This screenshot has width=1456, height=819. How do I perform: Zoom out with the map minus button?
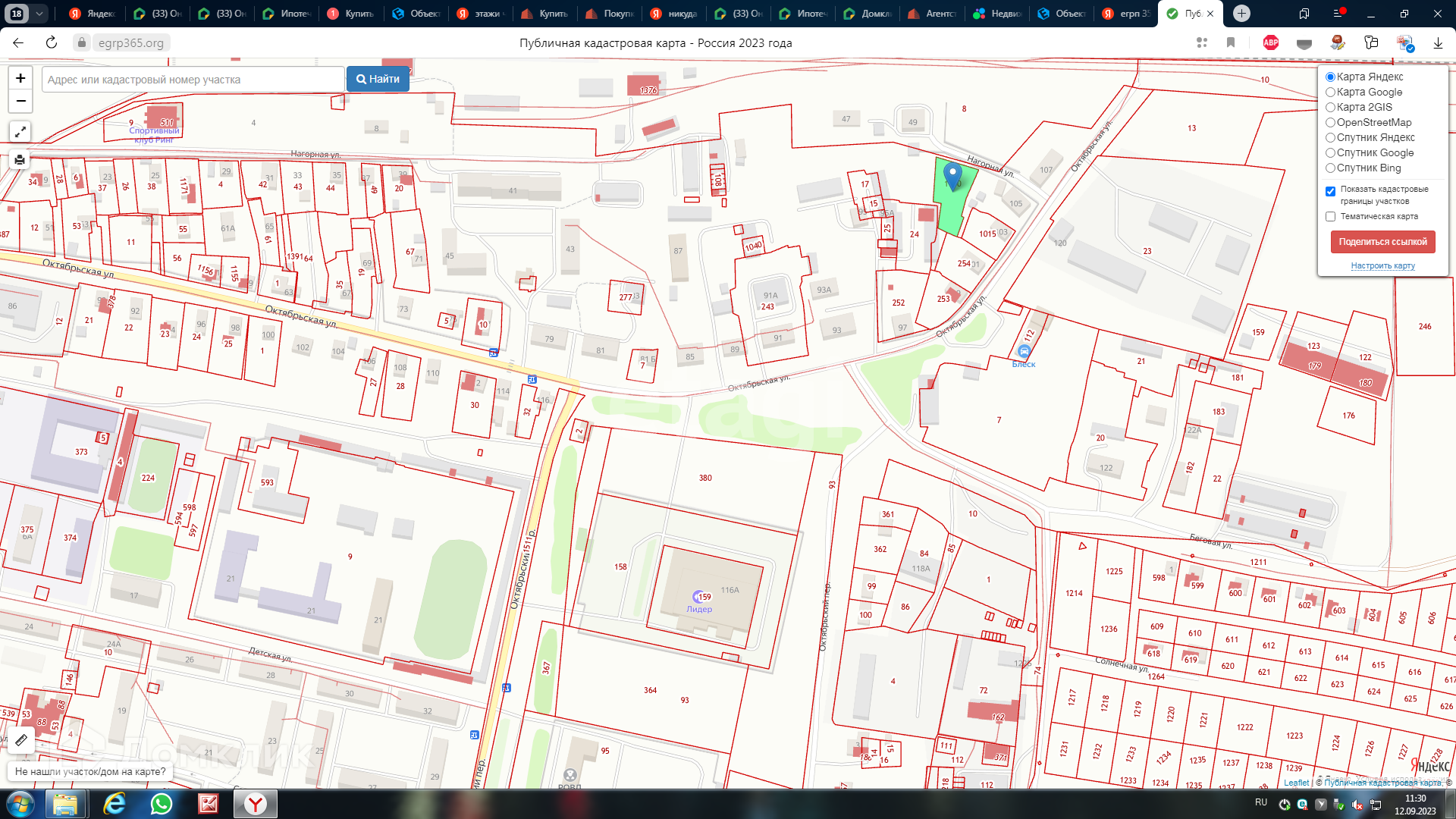[20, 101]
